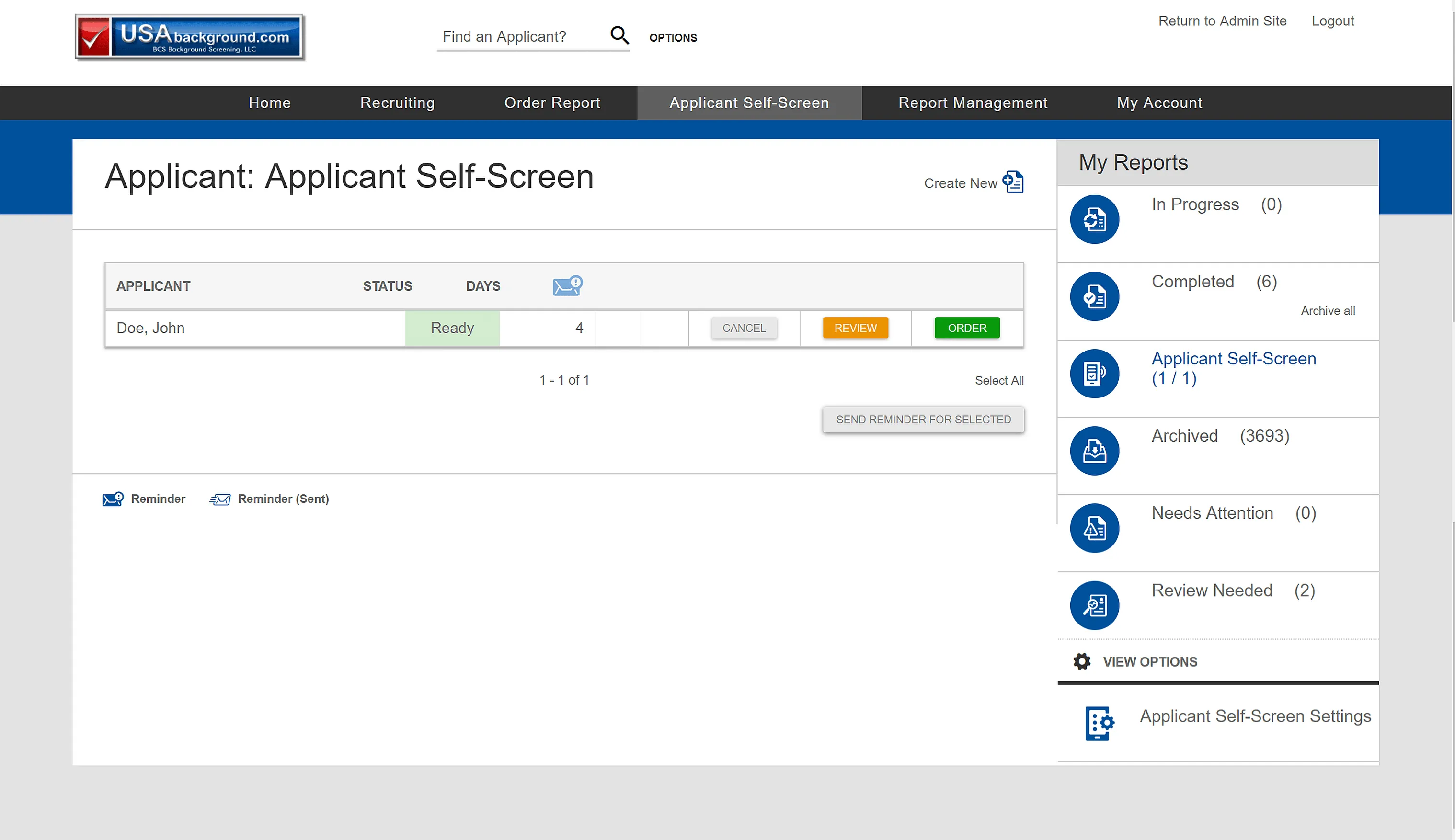Open the OPTIONS search menu
Image resolution: width=1455 pixels, height=840 pixels.
(x=673, y=37)
